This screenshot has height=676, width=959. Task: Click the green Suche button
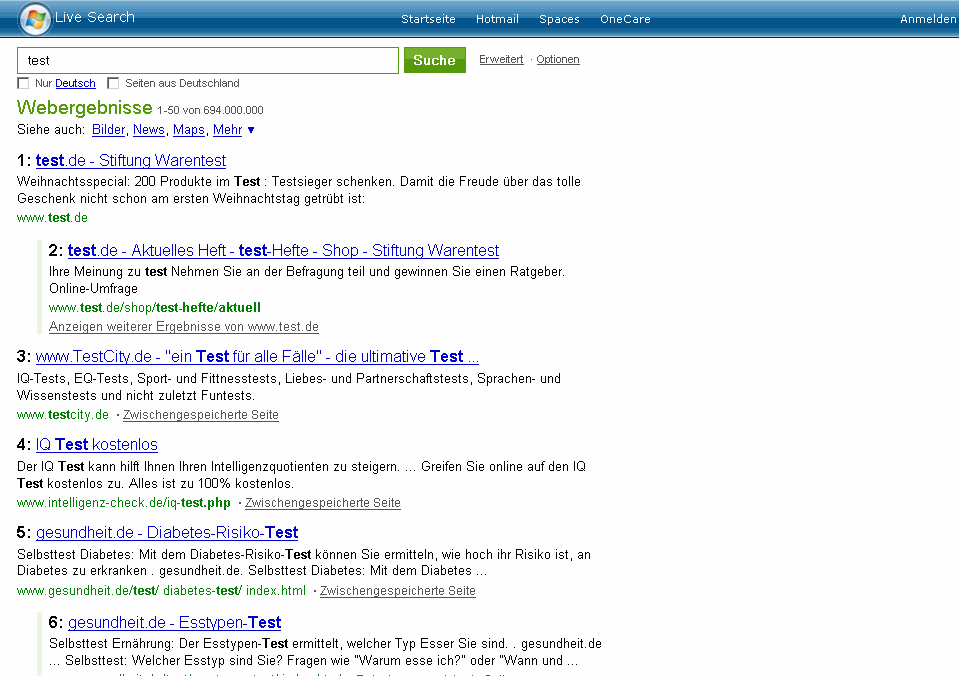[434, 60]
